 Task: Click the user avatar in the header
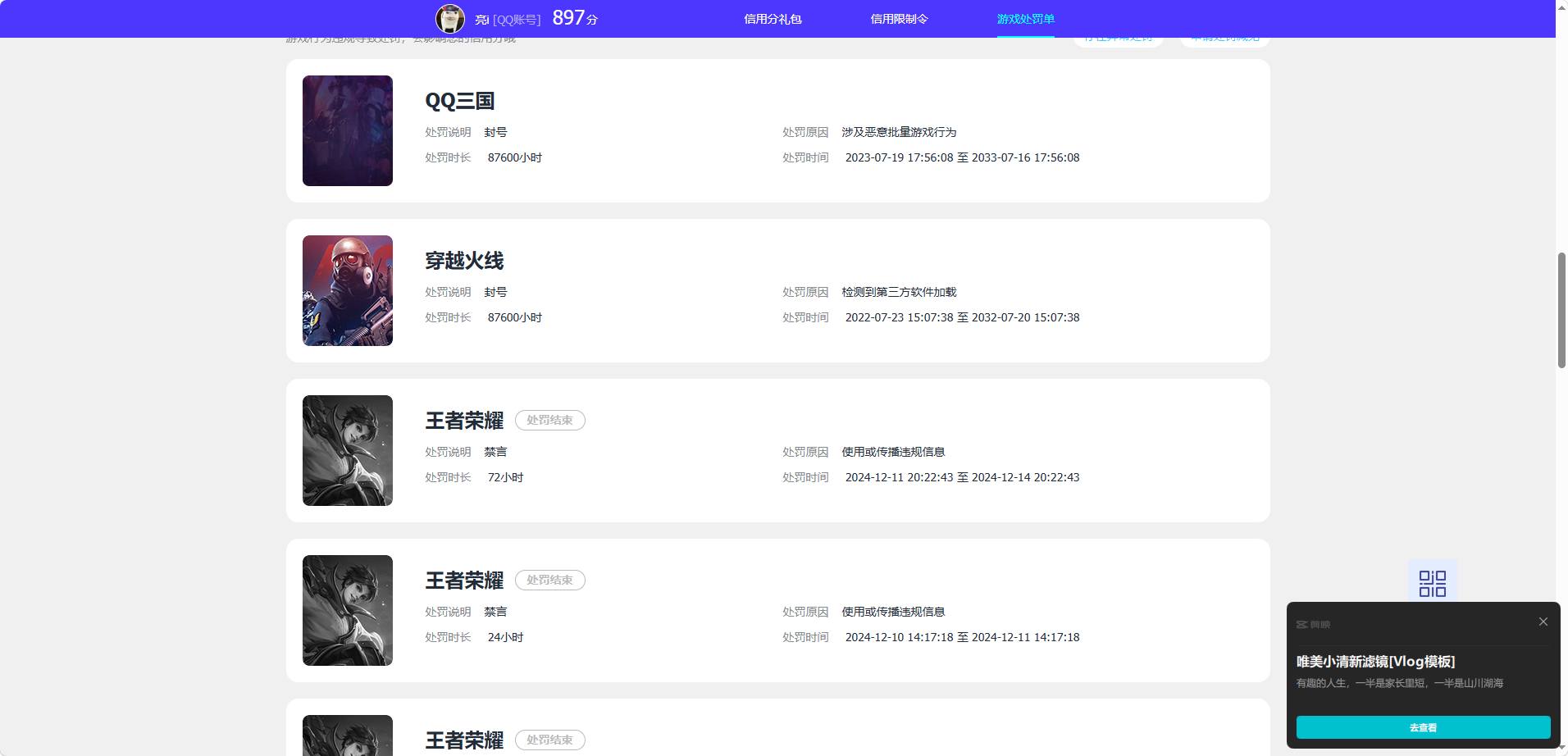(x=449, y=18)
